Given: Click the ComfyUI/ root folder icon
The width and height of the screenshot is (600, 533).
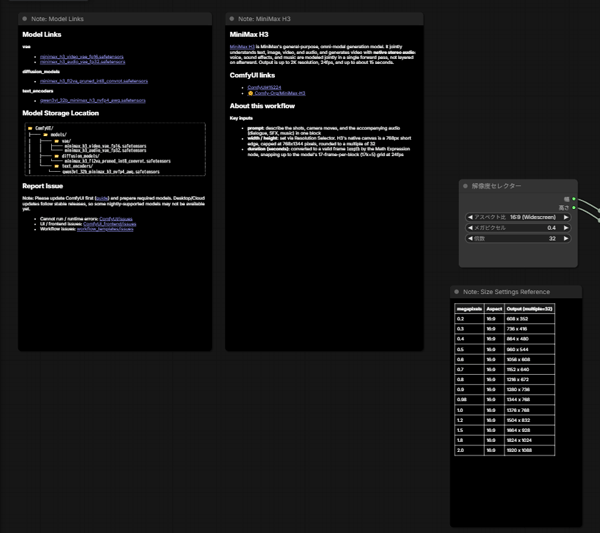Looking at the screenshot, I should [30, 128].
